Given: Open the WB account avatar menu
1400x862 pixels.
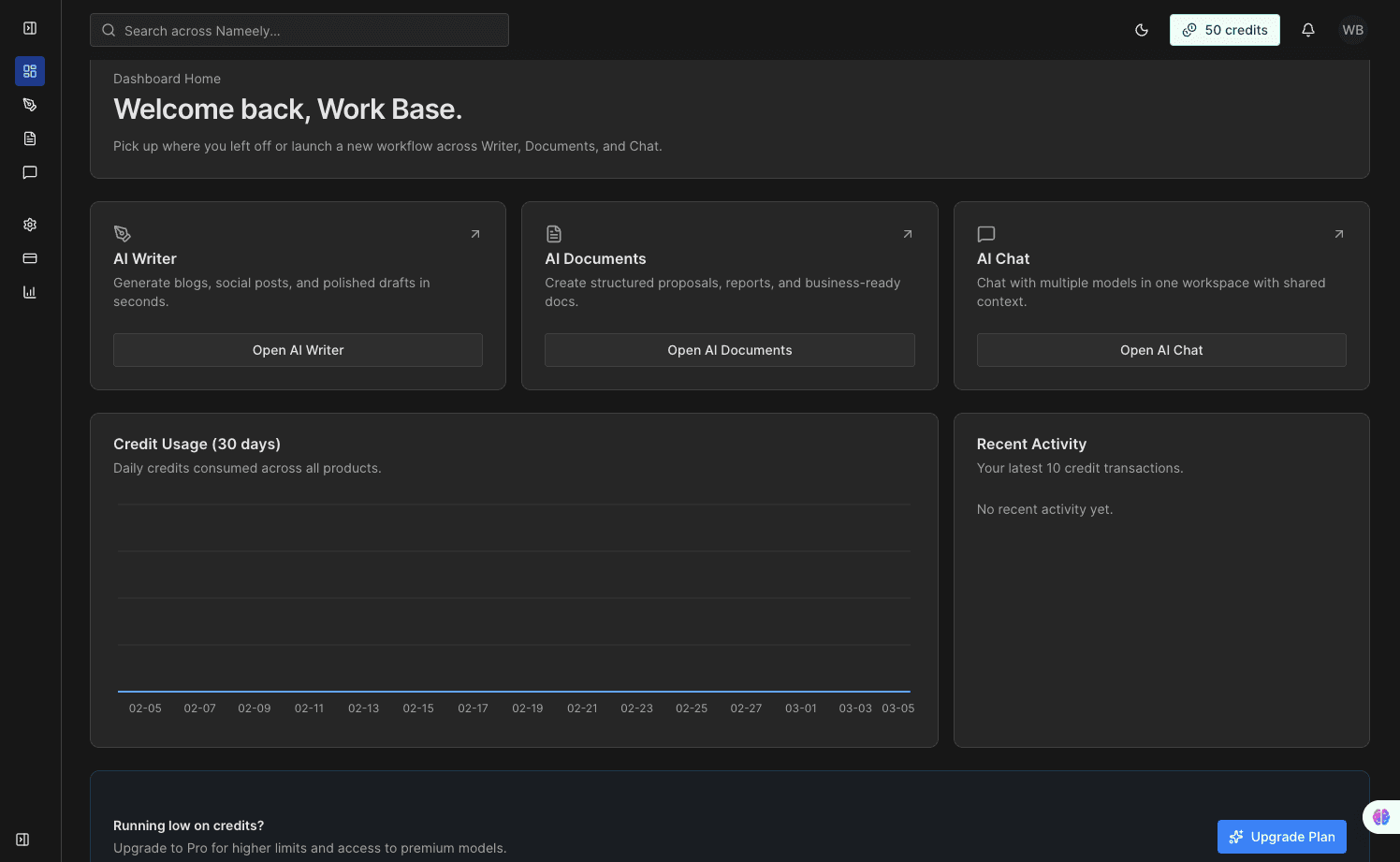Looking at the screenshot, I should click(1352, 29).
